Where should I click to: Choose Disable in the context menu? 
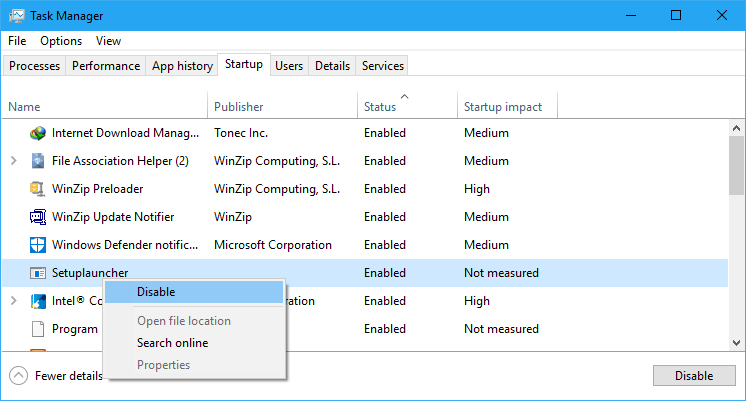[194, 292]
